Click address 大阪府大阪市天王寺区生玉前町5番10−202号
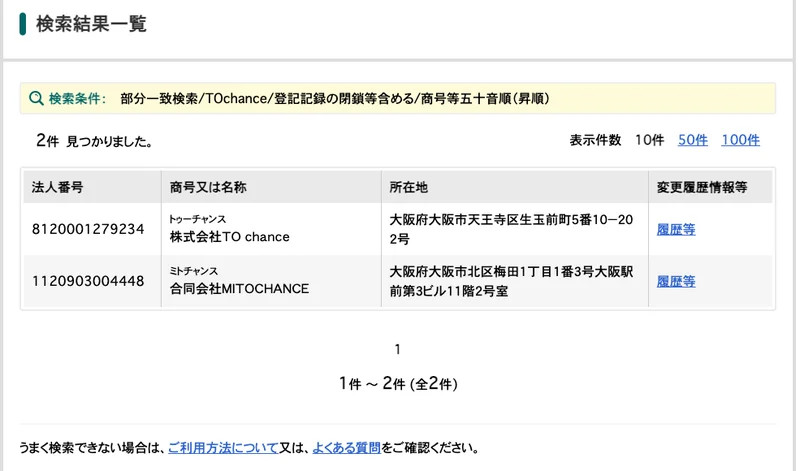800x471 pixels. point(511,229)
